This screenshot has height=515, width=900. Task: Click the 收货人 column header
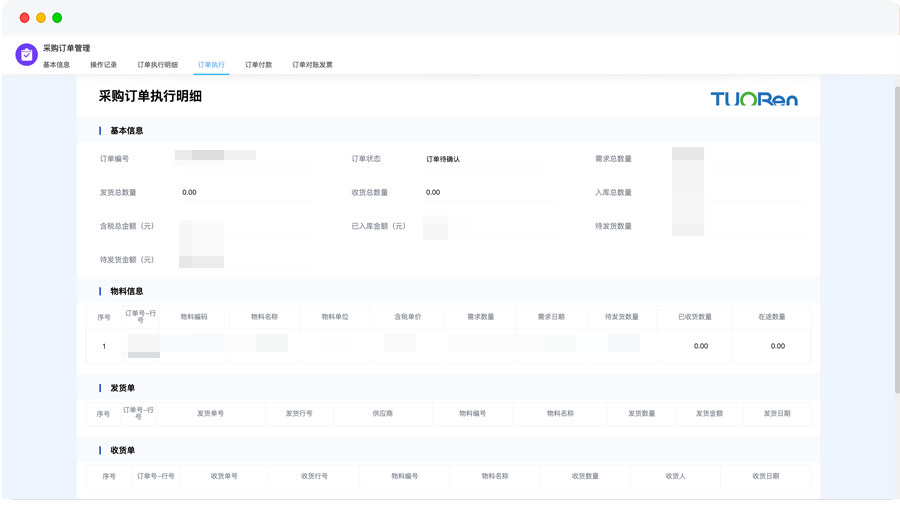click(x=676, y=476)
